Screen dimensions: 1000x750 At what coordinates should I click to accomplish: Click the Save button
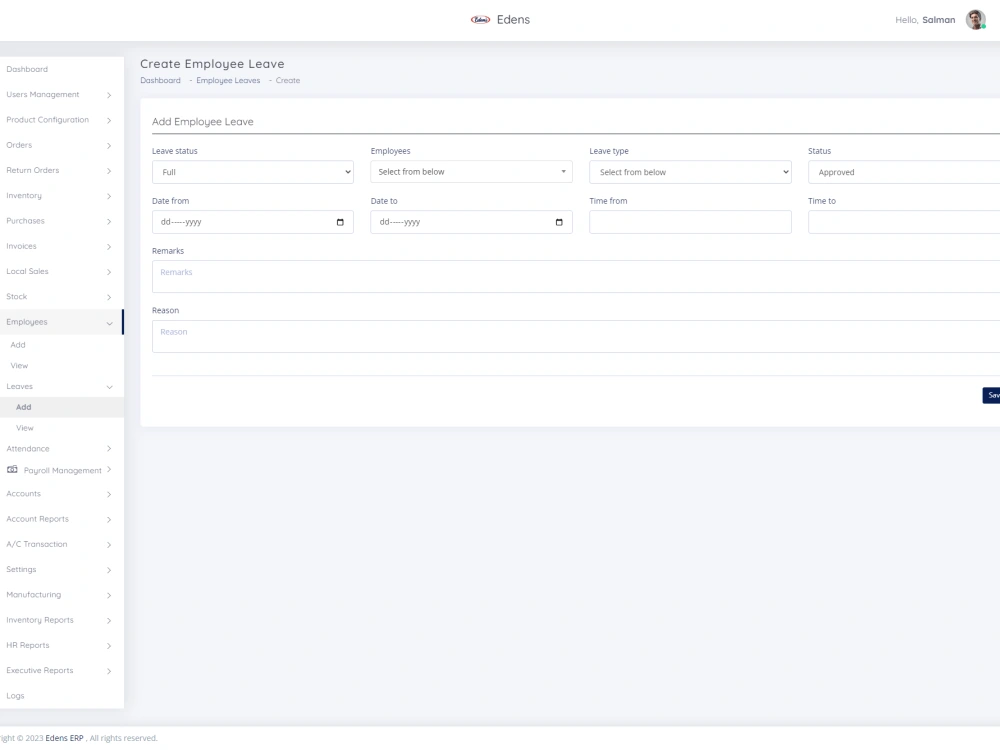[x=991, y=395]
